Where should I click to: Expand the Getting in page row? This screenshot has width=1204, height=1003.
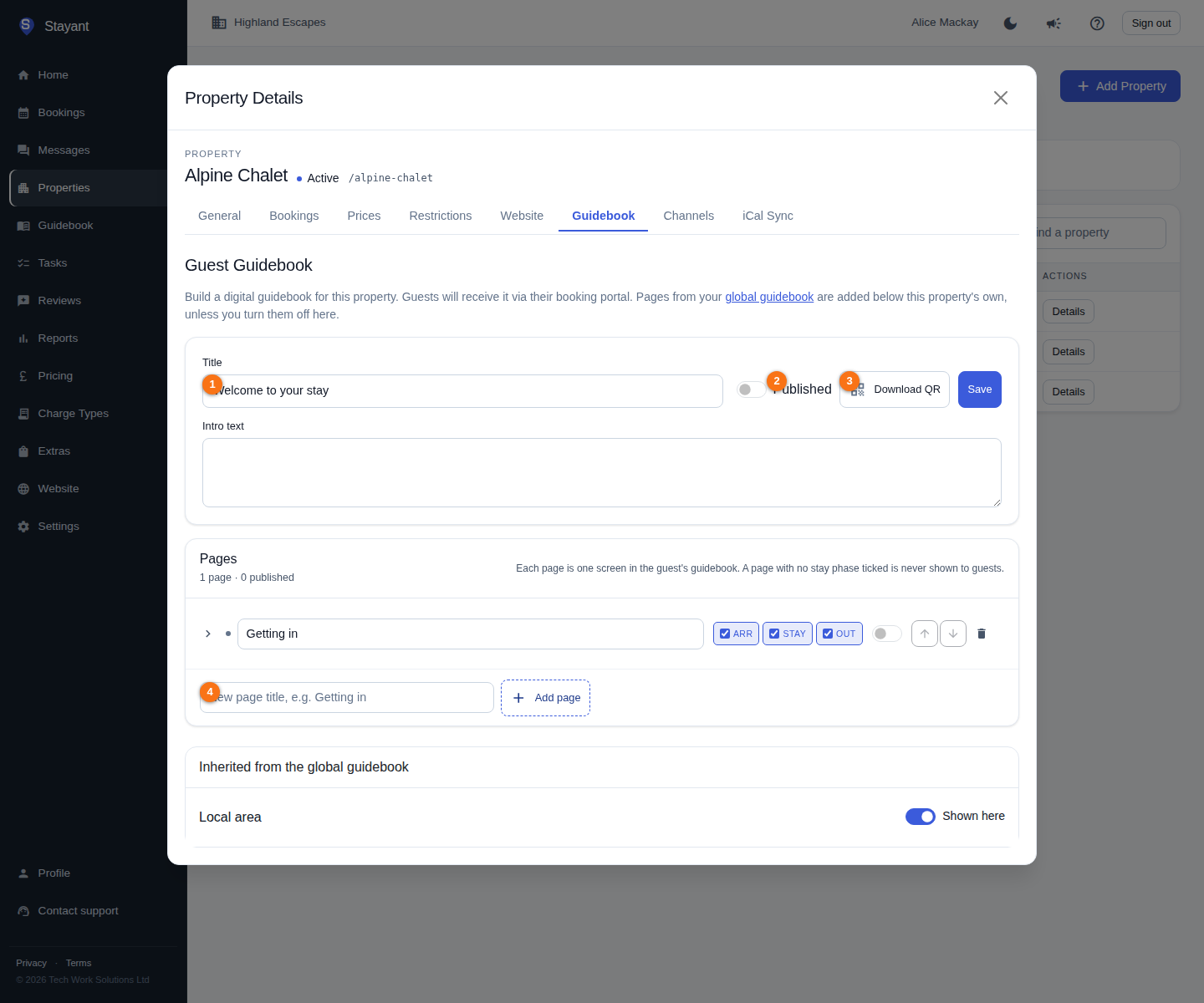click(208, 634)
